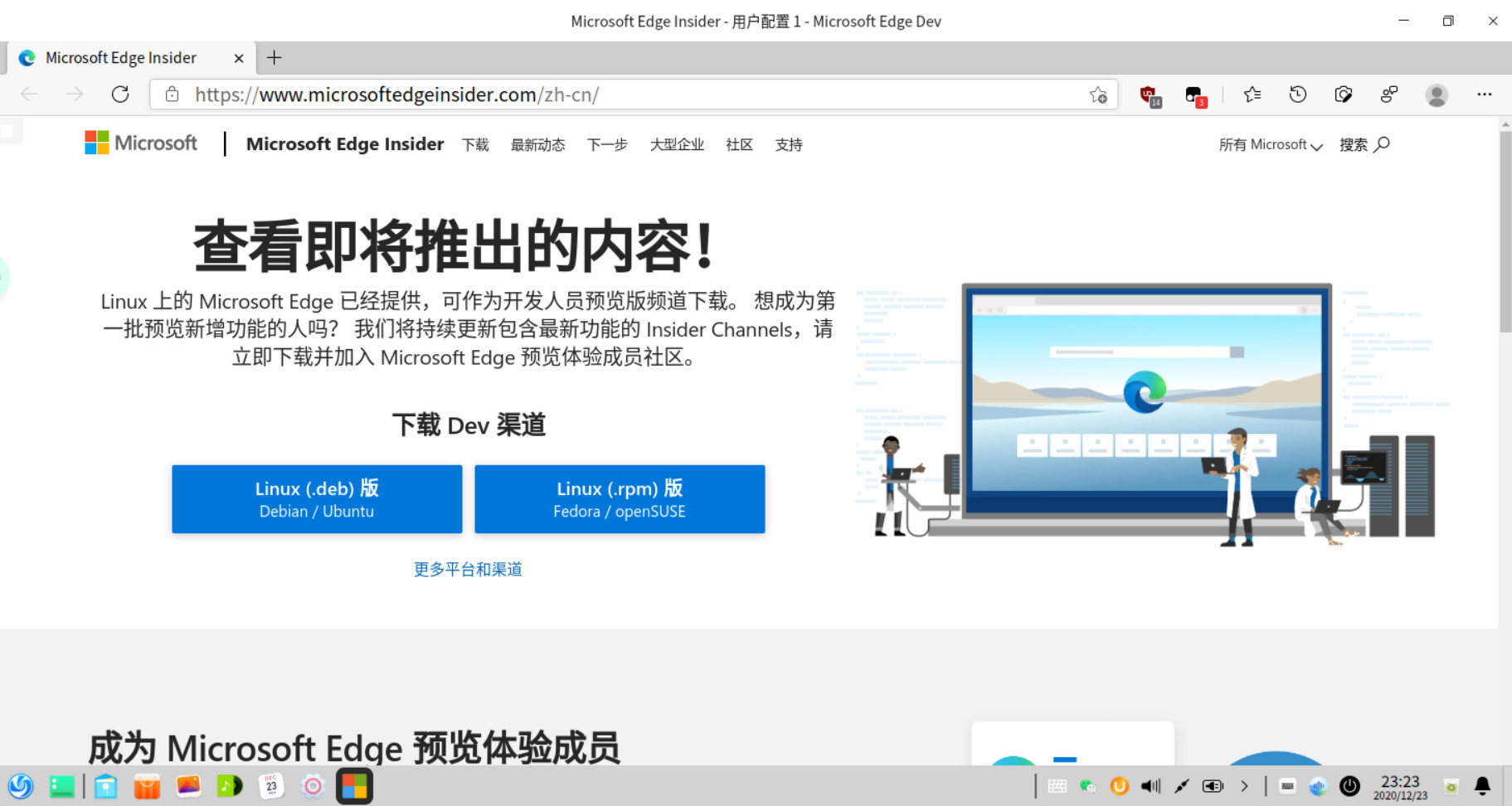Open the 更多平台和渠道 link
The image size is (1512, 806).
(468, 570)
